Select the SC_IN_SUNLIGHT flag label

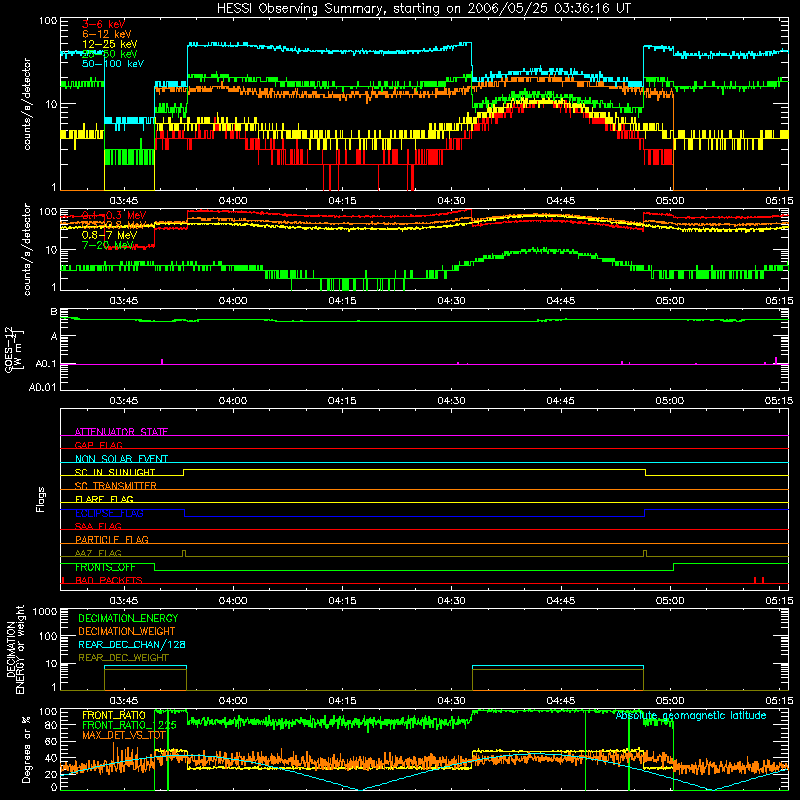click(115, 472)
